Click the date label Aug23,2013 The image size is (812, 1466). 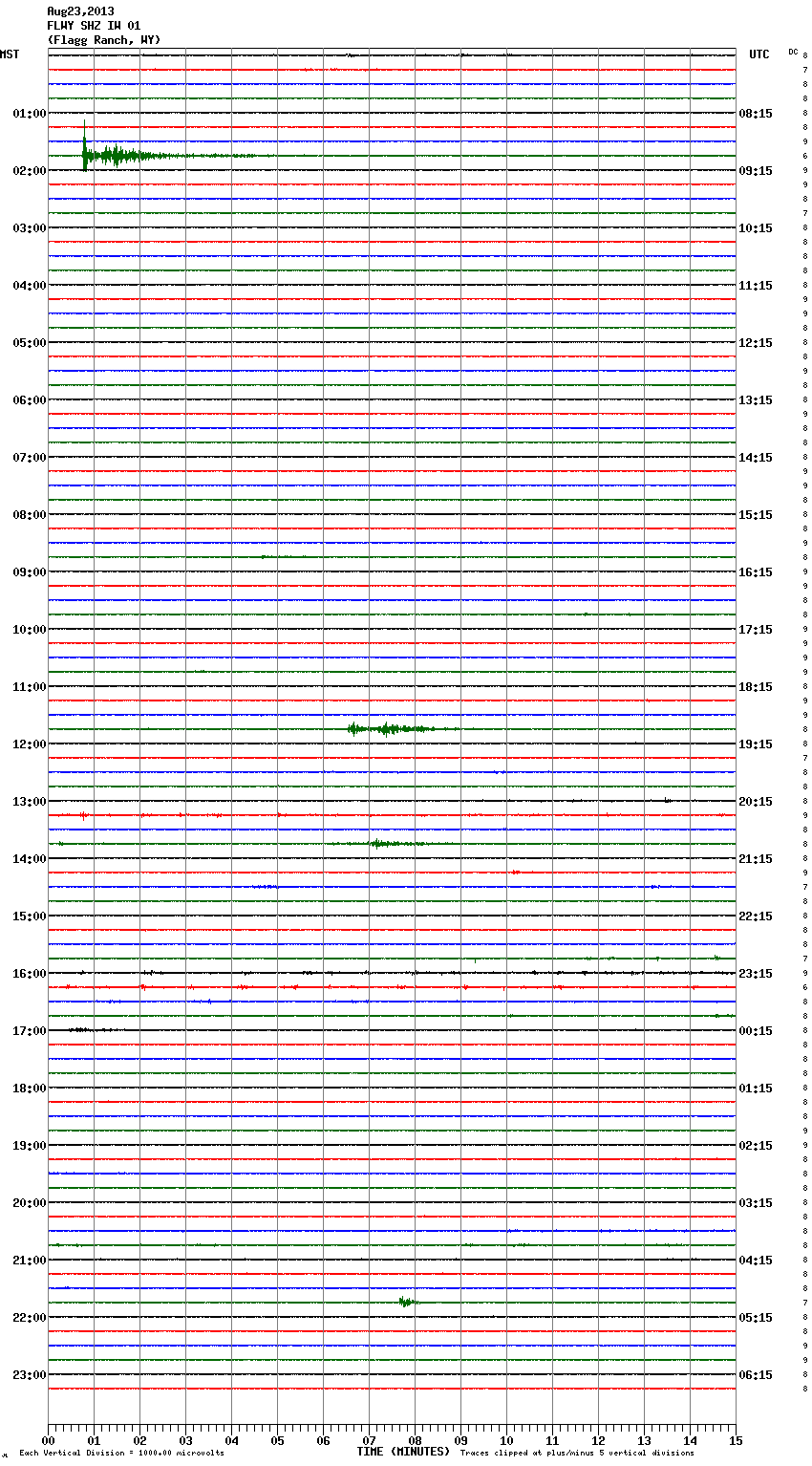[x=80, y=11]
